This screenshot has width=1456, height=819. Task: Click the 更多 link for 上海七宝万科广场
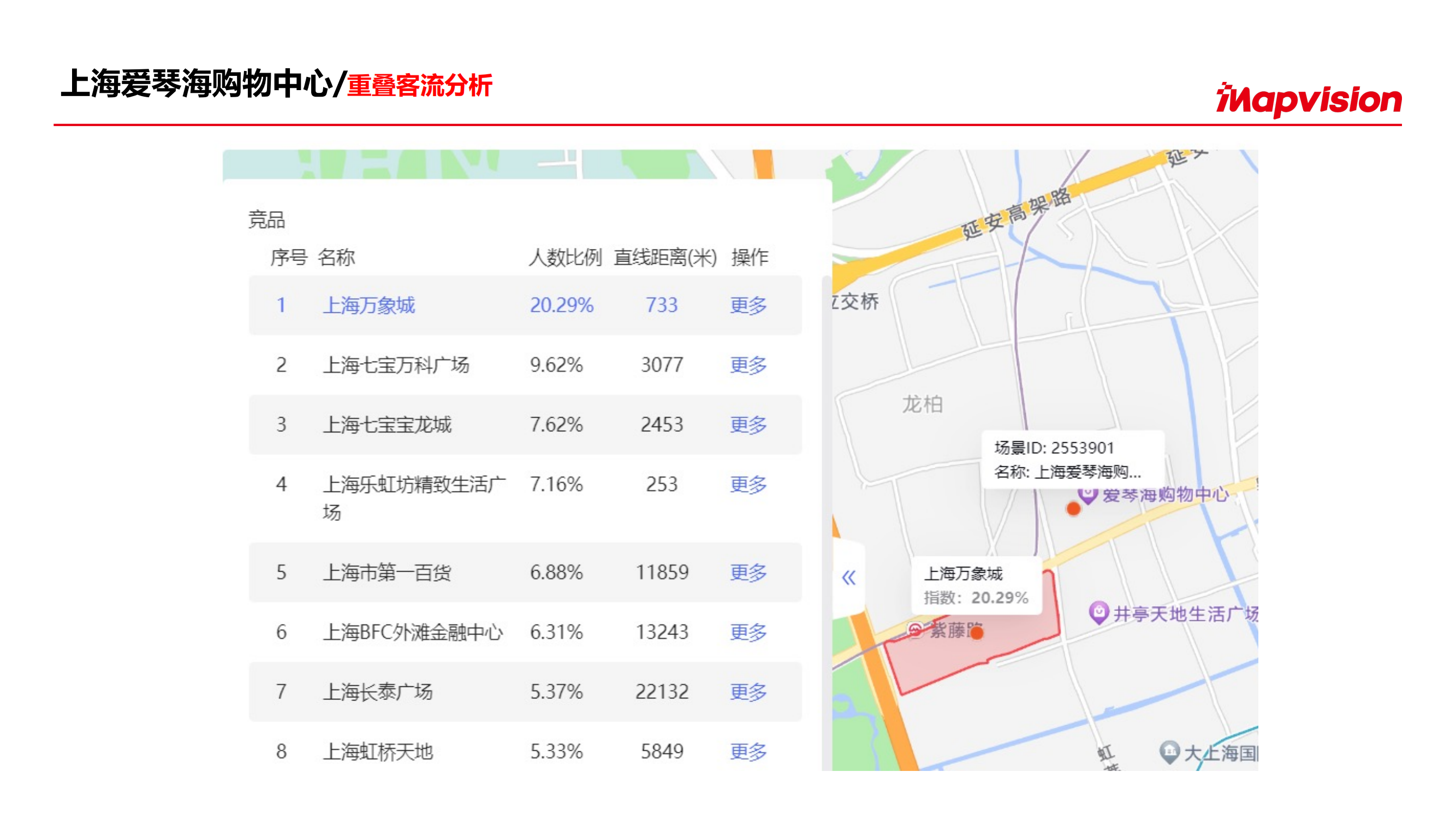point(748,365)
